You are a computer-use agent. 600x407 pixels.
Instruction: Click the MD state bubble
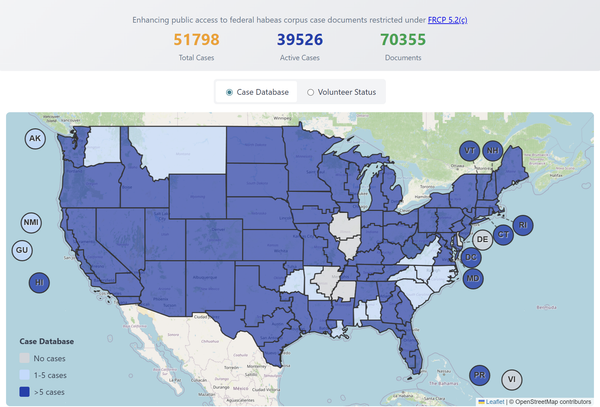(x=473, y=278)
